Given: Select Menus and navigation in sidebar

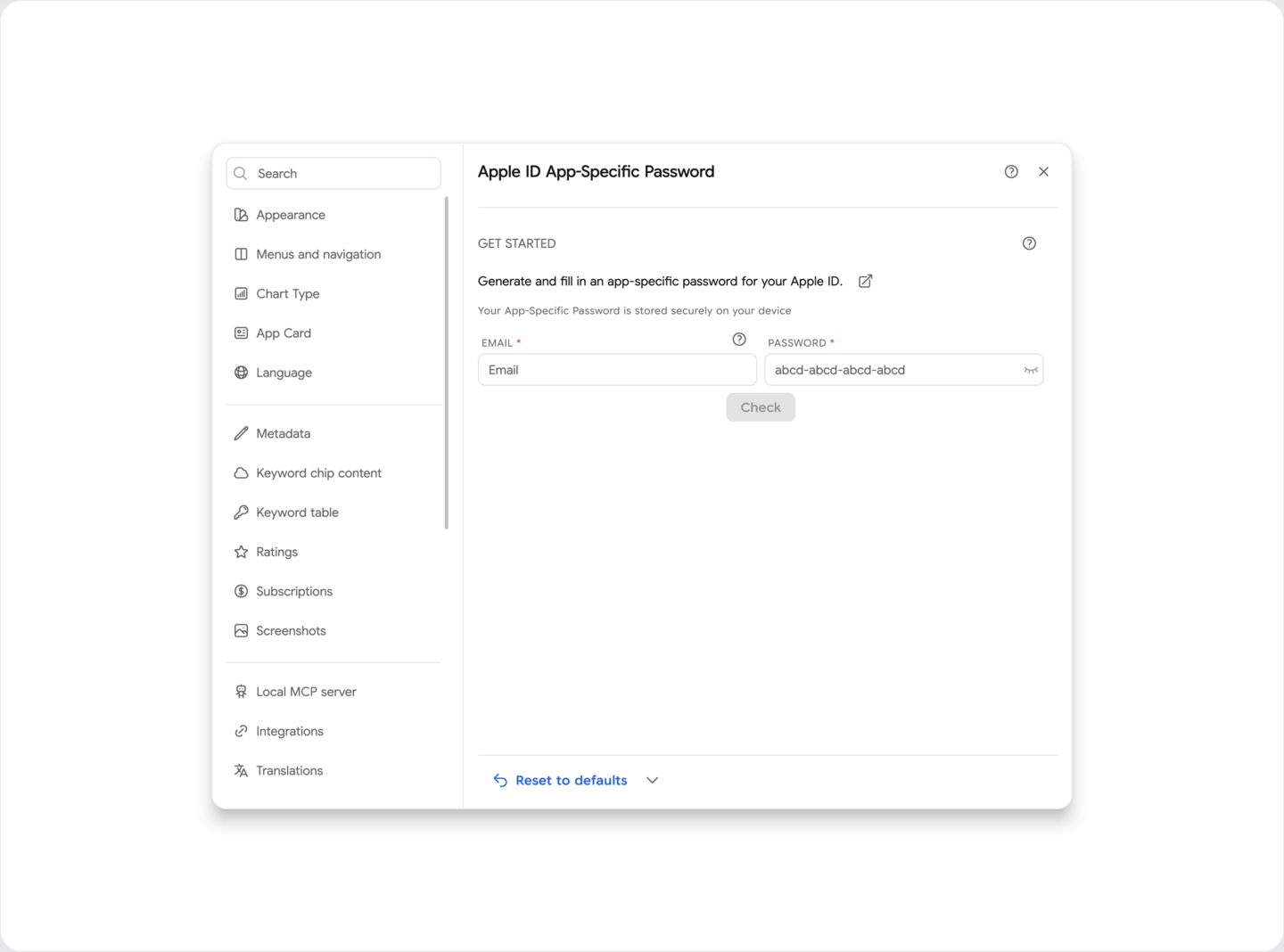Looking at the screenshot, I should pyautogui.click(x=333, y=254).
